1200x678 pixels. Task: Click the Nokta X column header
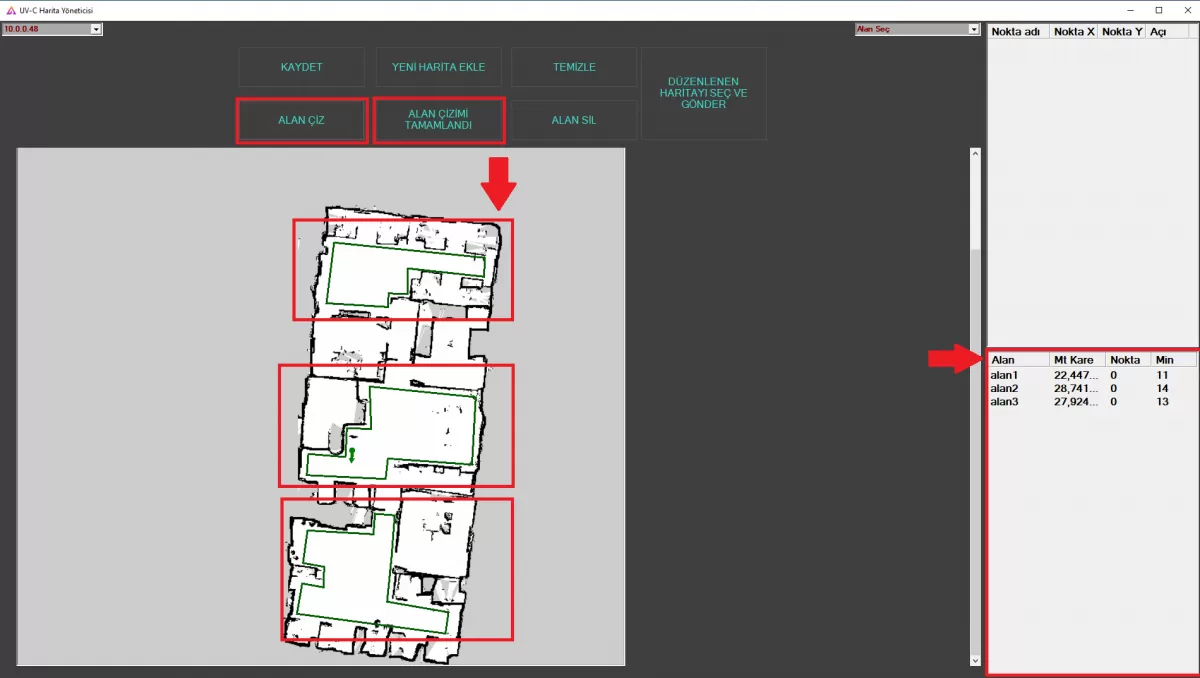click(x=1073, y=32)
